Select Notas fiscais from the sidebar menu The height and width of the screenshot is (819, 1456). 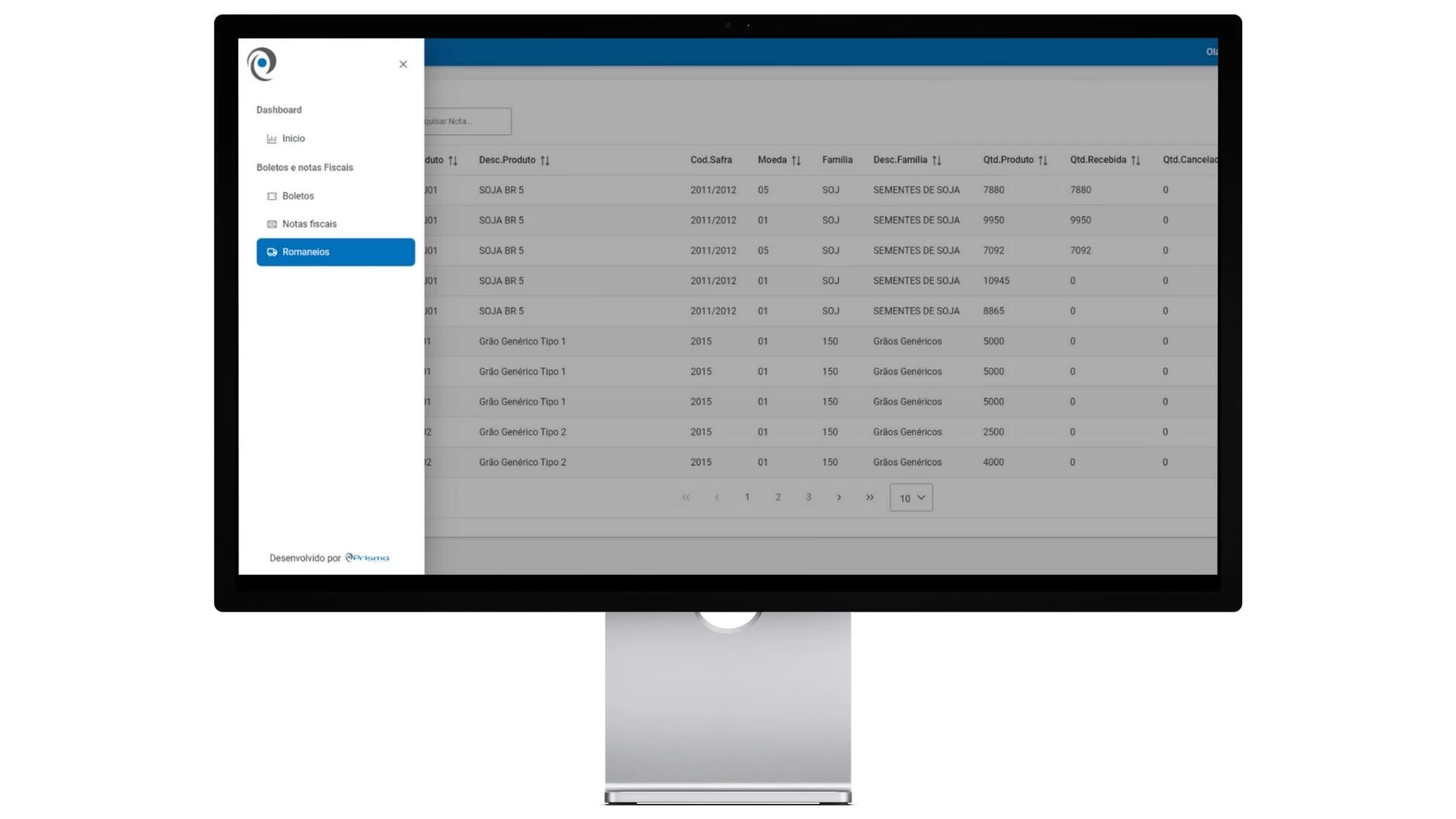click(x=309, y=224)
